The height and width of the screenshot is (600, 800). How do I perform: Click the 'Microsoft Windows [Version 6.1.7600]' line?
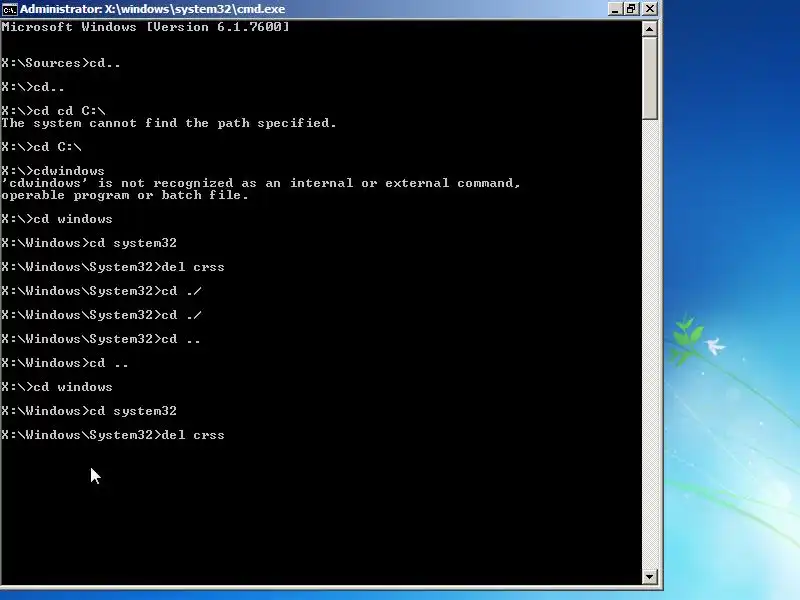[x=145, y=27]
